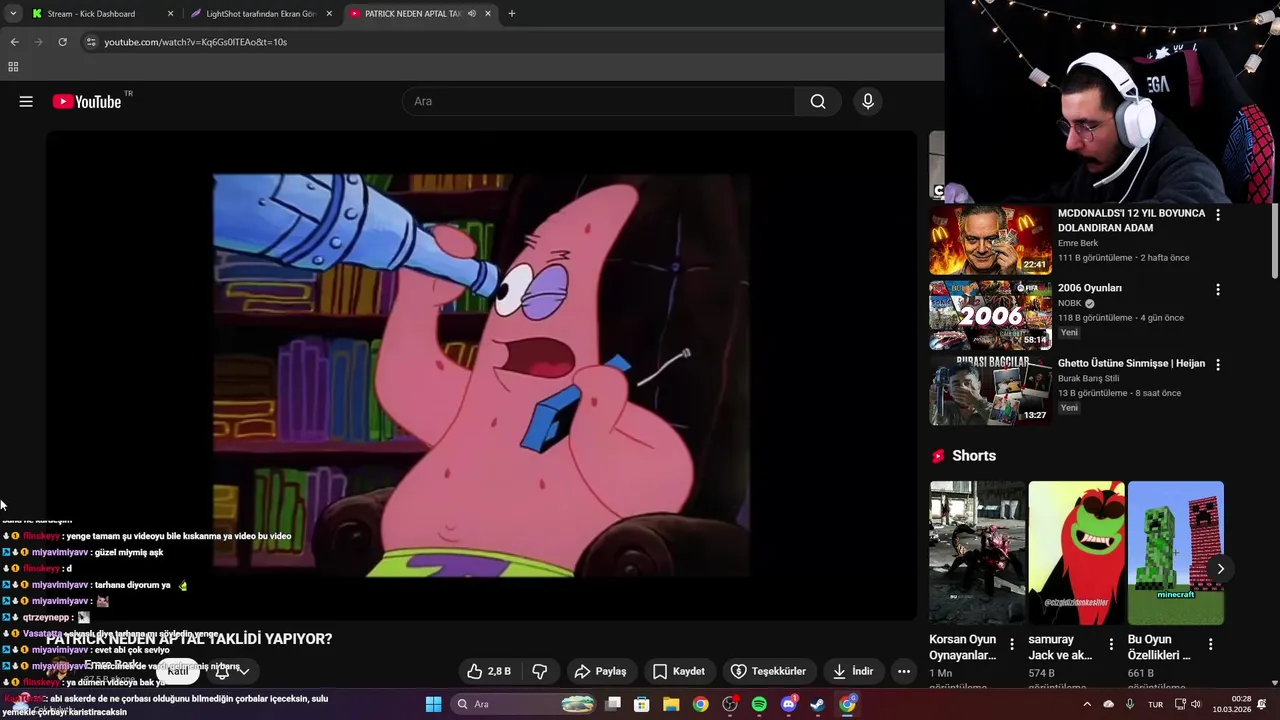Open Spotify from the taskbar
Image resolution: width=1280 pixels, height=720 pixels.
759,704
